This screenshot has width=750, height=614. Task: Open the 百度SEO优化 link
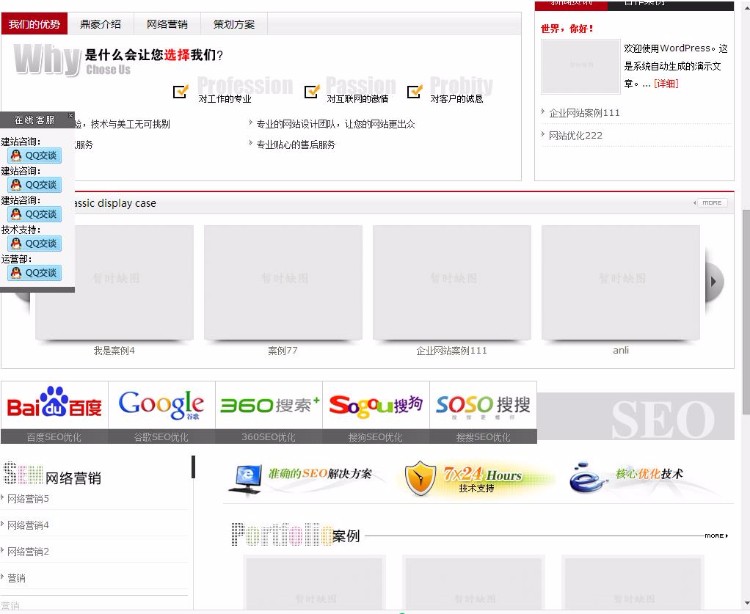54,437
